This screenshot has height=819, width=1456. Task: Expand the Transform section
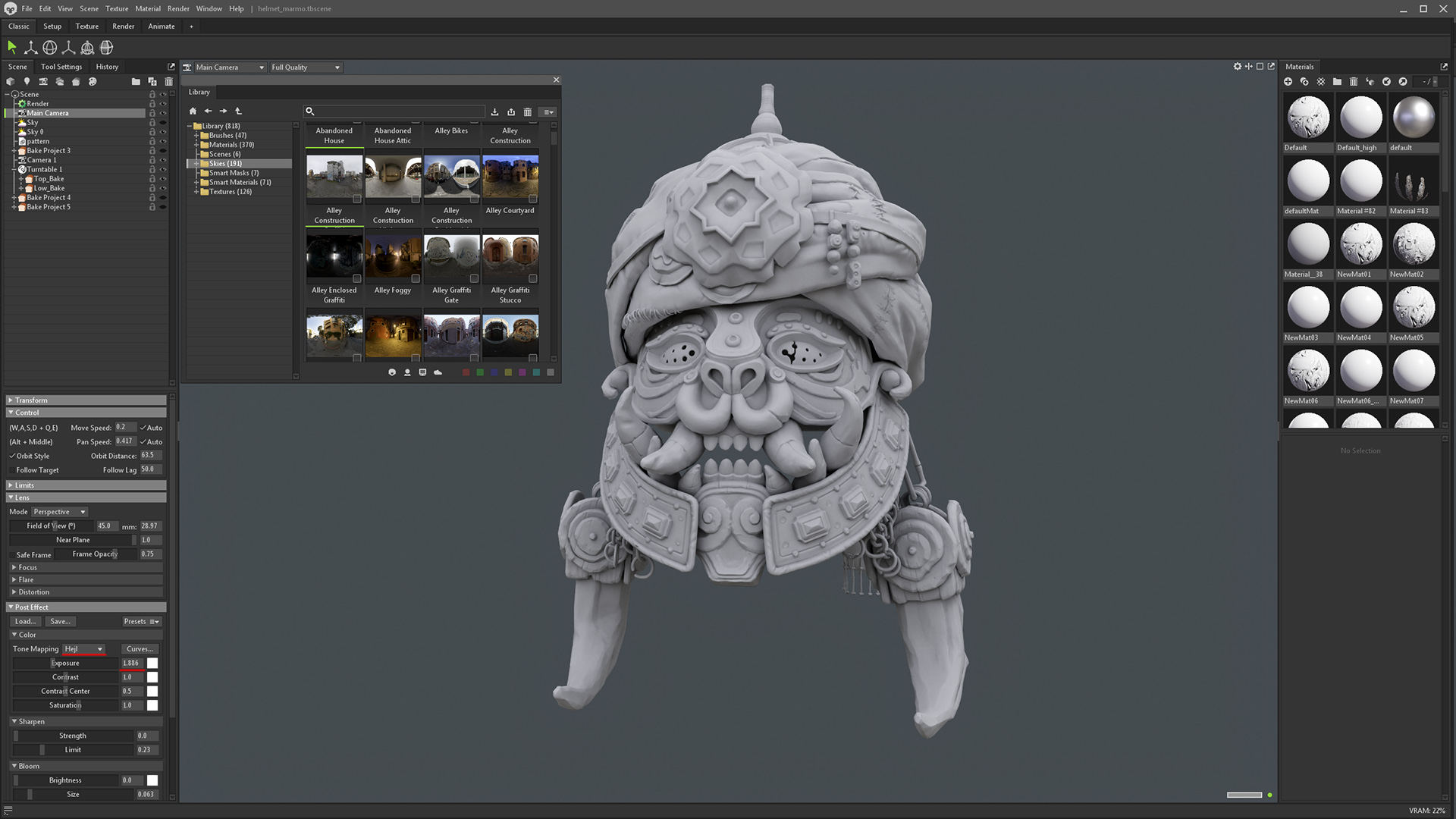click(86, 400)
